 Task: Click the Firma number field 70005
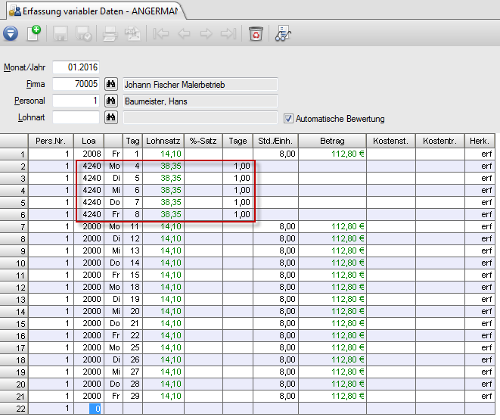[76, 84]
